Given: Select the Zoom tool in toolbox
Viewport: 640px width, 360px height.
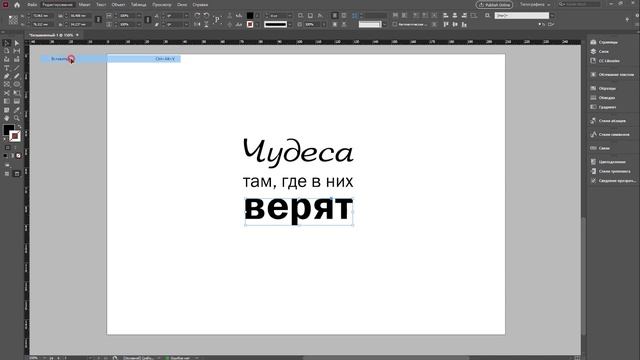Looking at the screenshot, I should tap(17, 118).
